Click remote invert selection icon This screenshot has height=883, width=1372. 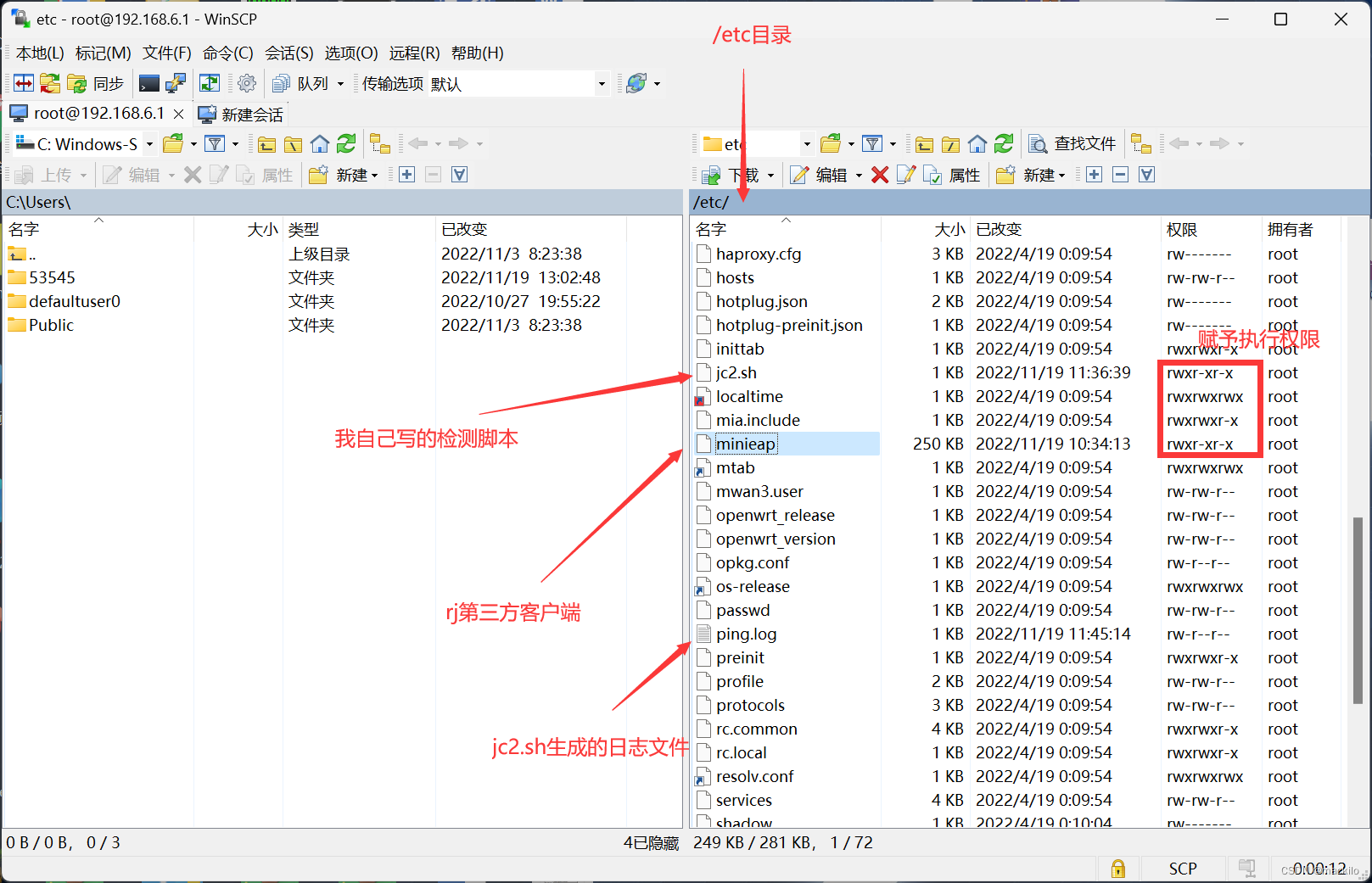coord(1146,175)
